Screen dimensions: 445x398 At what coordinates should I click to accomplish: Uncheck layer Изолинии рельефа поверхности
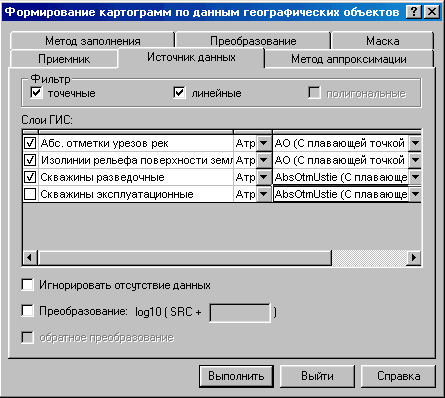tap(30, 160)
